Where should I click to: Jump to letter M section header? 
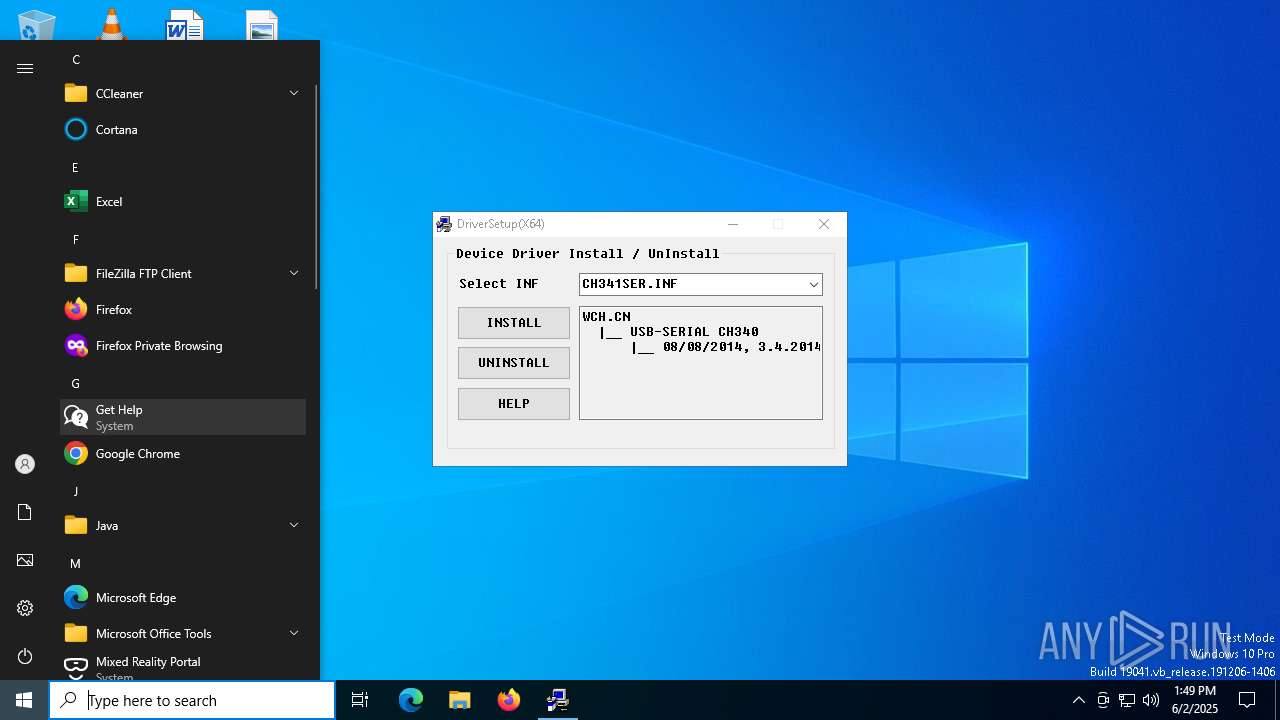pos(75,564)
